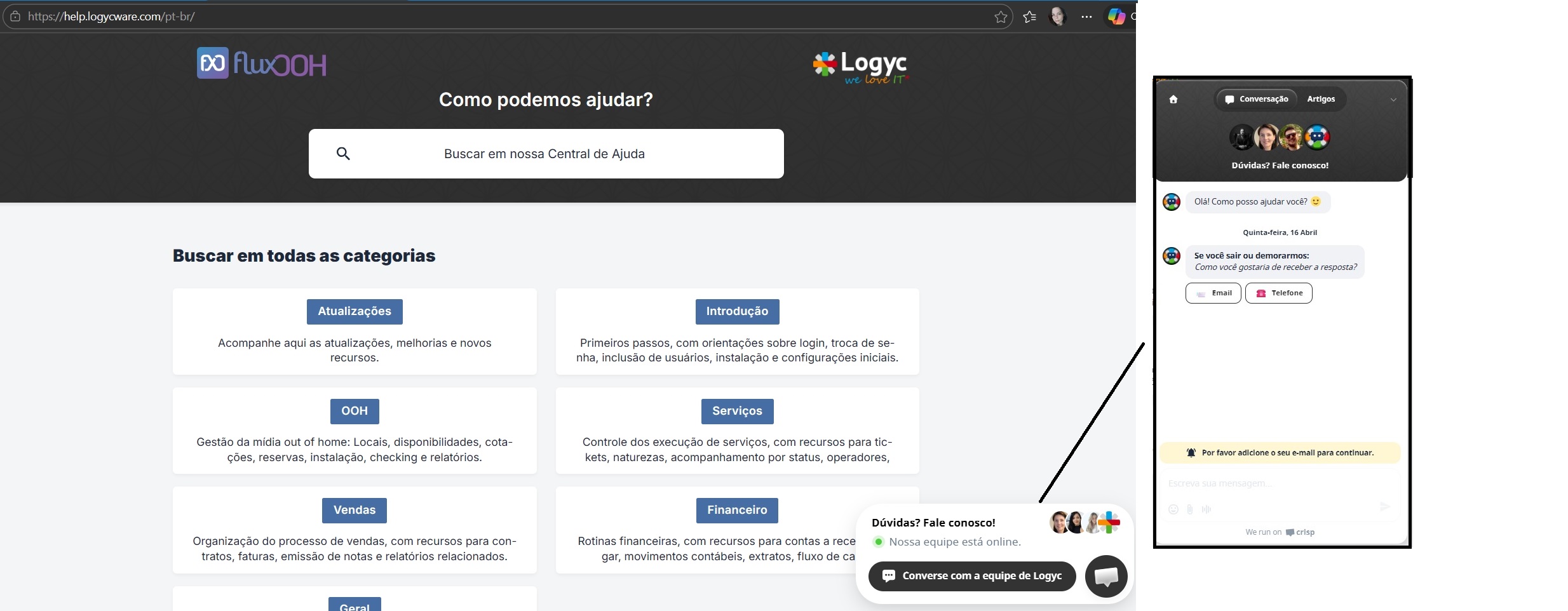Viewport: 1568px width, 611px height.
Task: Click the send message arrow icon
Action: tap(1385, 507)
